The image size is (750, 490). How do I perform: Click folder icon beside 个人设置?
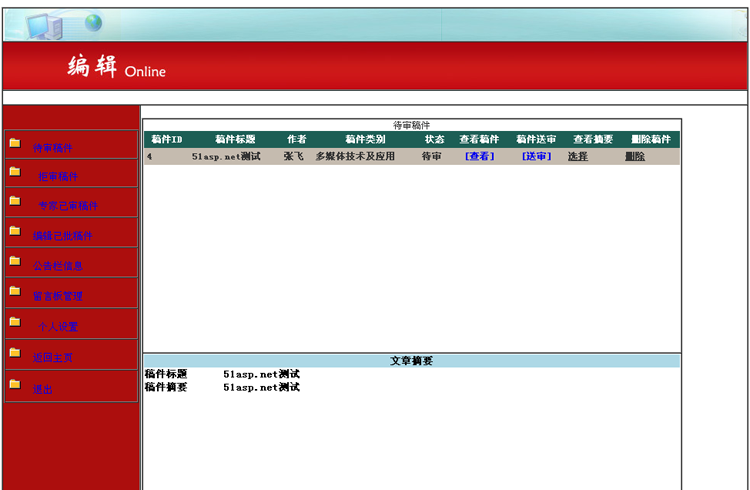[x=15, y=322]
